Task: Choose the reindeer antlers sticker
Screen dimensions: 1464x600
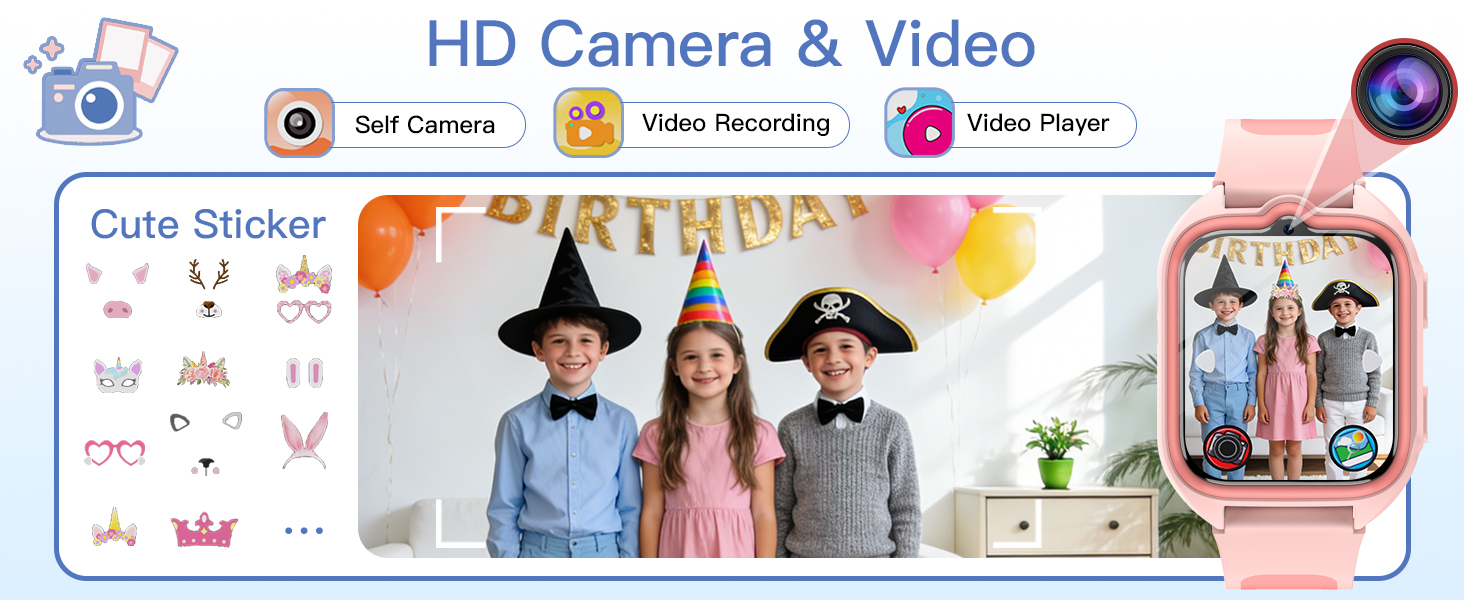Action: tap(208, 289)
